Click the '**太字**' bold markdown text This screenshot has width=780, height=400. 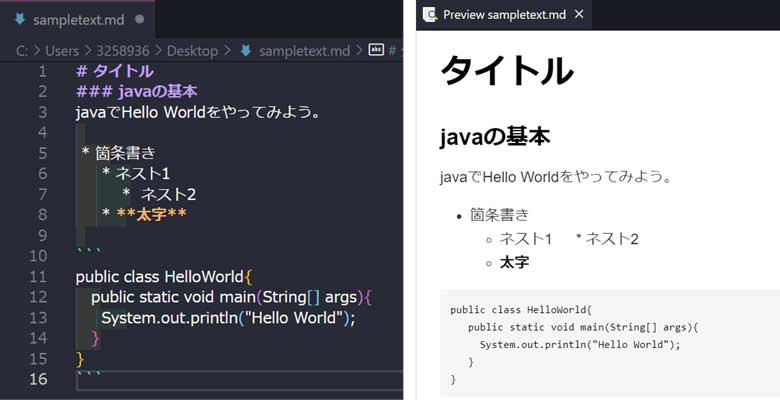point(152,214)
